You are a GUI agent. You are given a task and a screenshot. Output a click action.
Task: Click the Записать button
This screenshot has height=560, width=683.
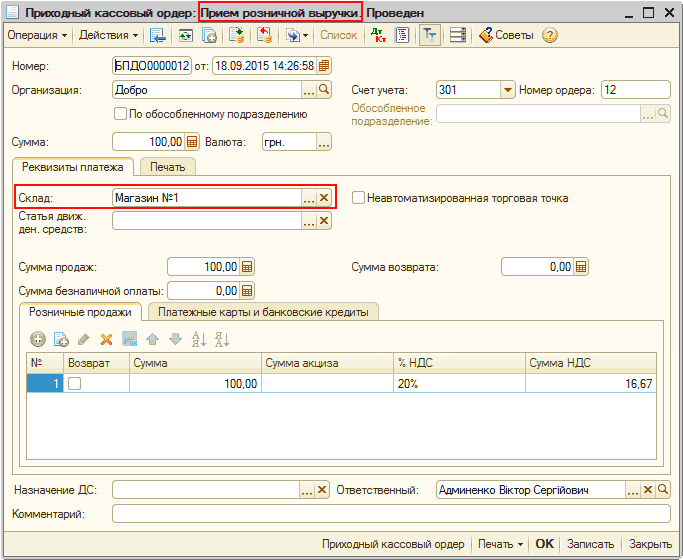(590, 544)
